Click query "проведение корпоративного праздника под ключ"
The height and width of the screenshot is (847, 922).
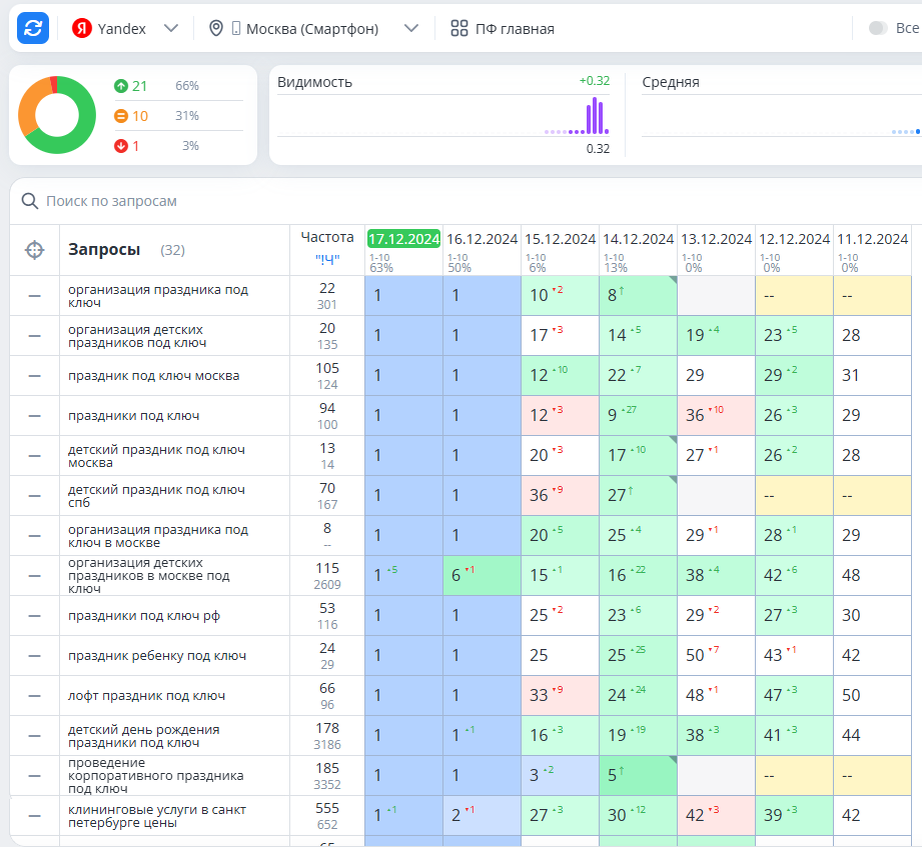pyautogui.click(x=156, y=775)
